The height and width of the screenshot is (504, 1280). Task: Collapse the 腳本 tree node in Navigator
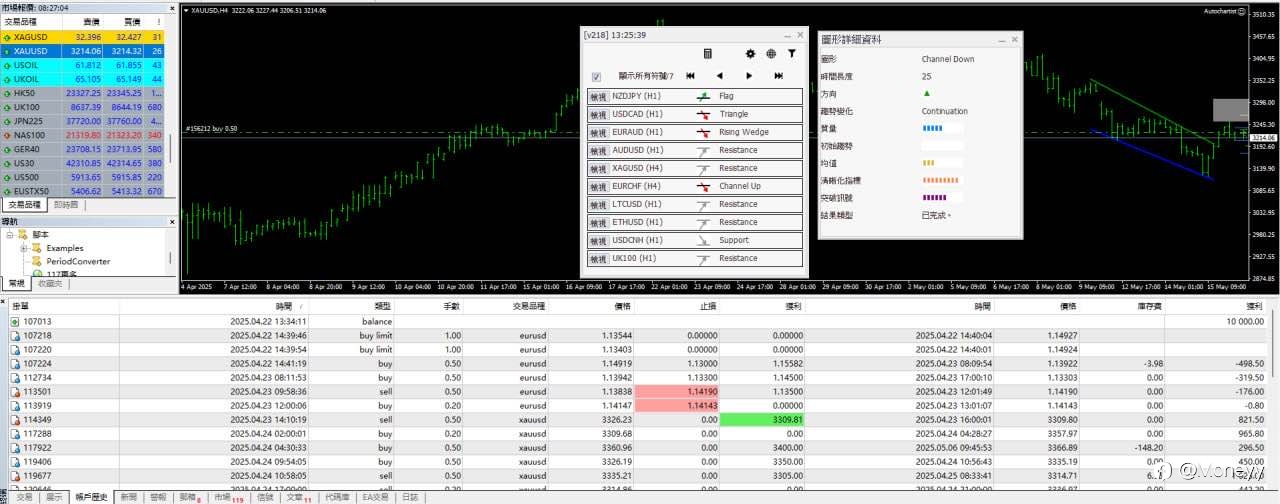[10, 235]
